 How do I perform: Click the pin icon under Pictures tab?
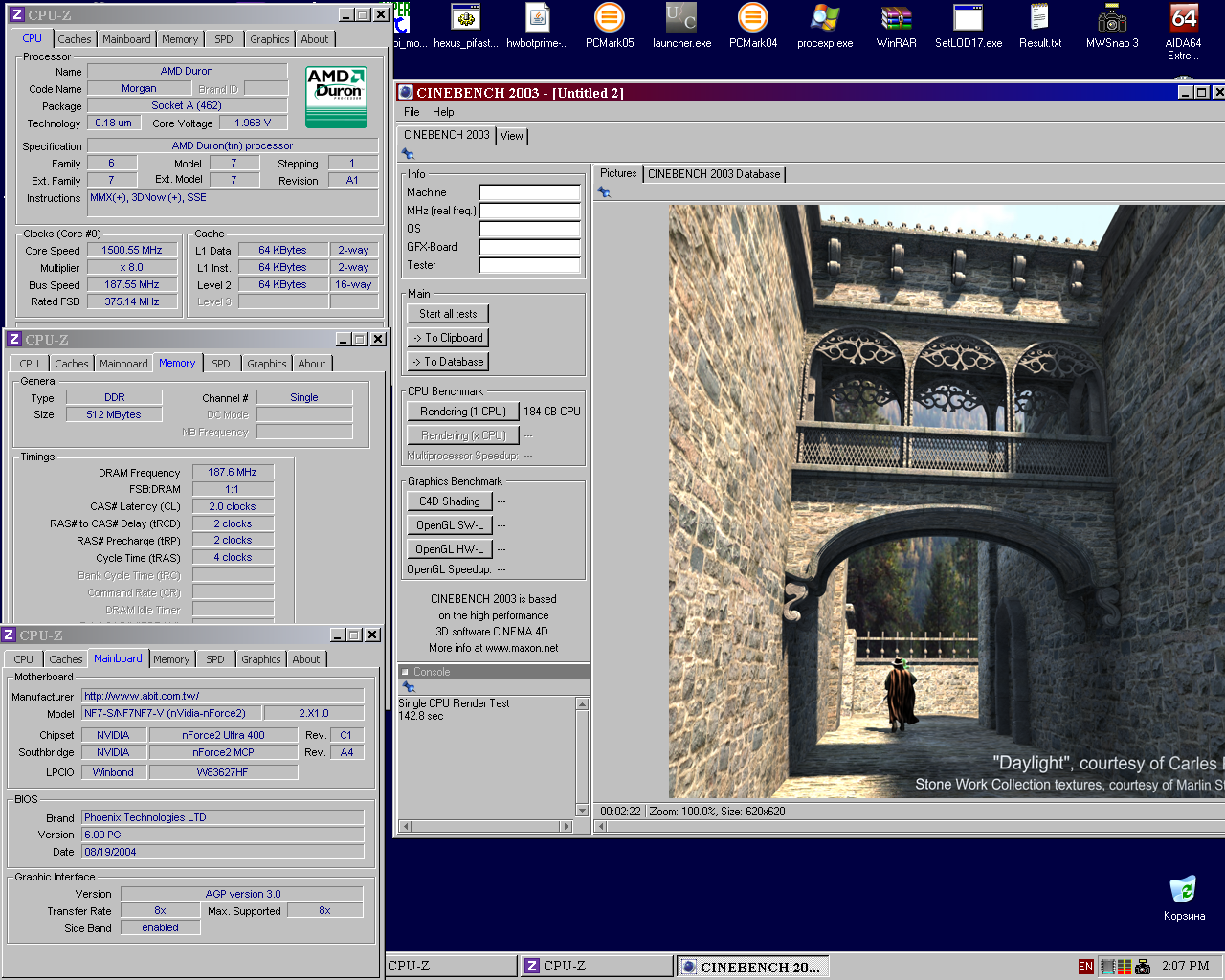coord(604,192)
